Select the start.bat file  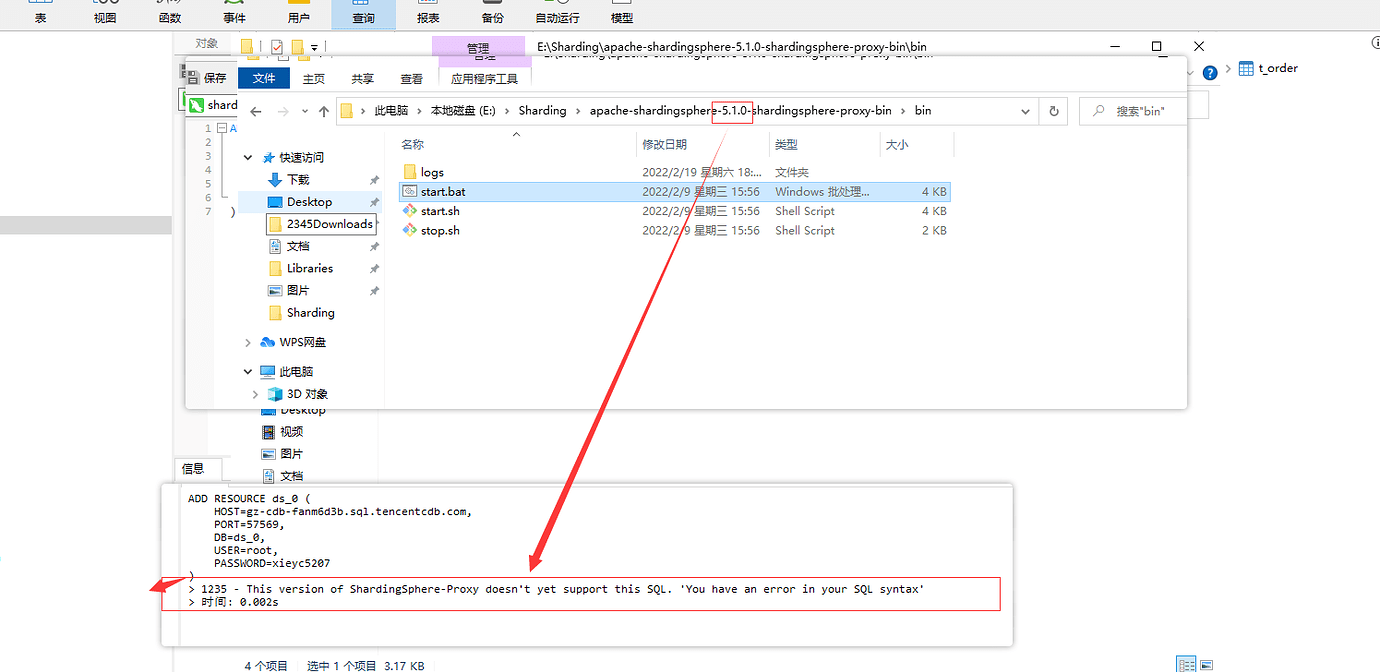click(x=673, y=192)
